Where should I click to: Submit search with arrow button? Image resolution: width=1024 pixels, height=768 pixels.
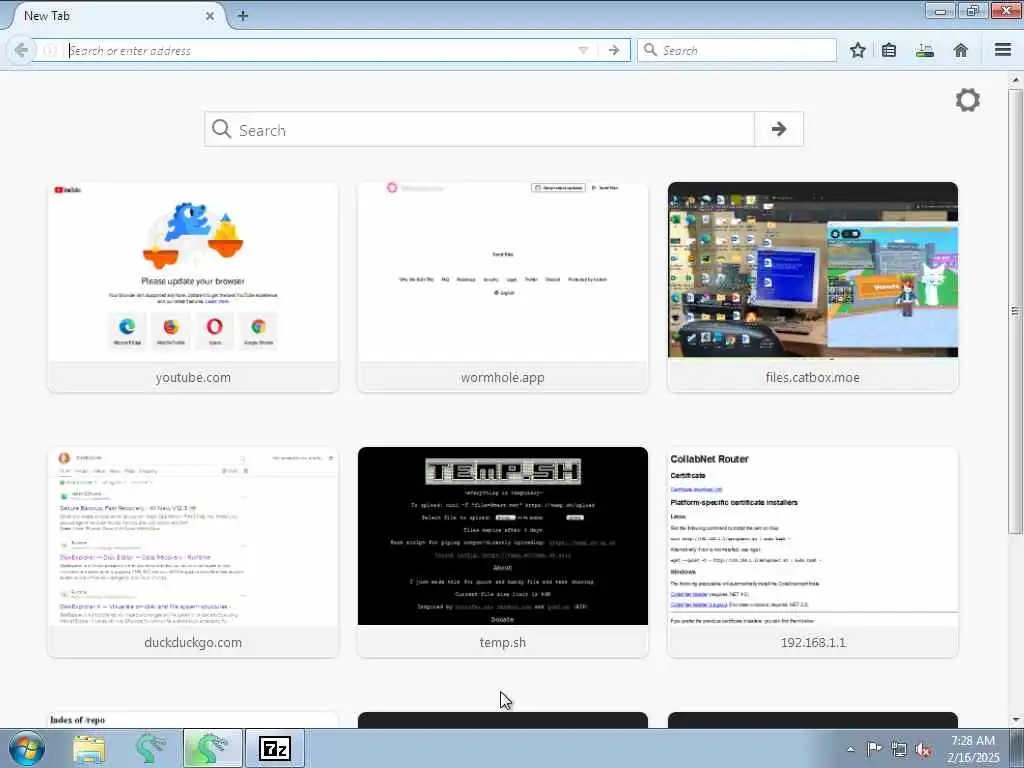[x=778, y=129]
